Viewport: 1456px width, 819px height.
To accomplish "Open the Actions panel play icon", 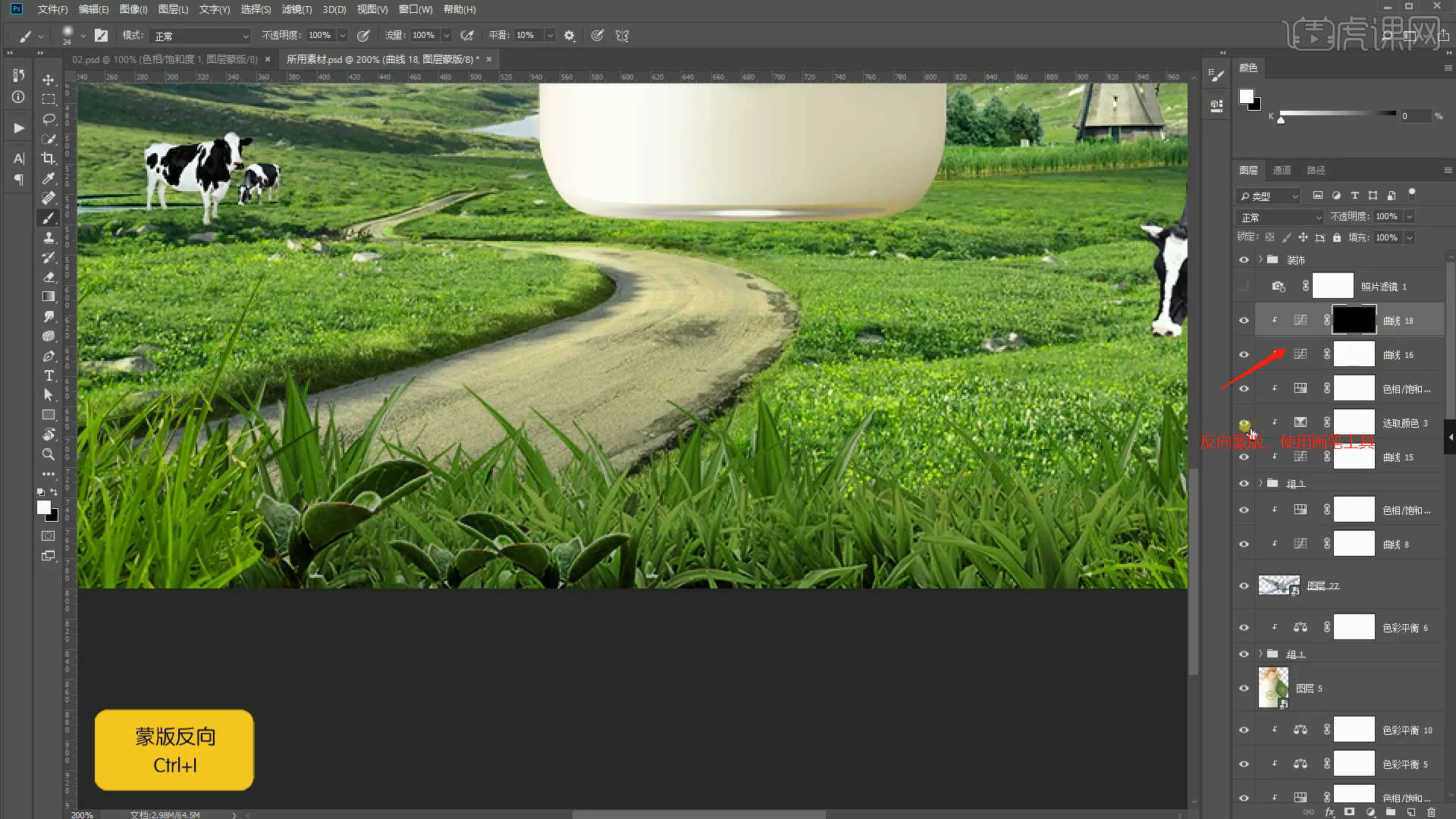I will point(19,128).
